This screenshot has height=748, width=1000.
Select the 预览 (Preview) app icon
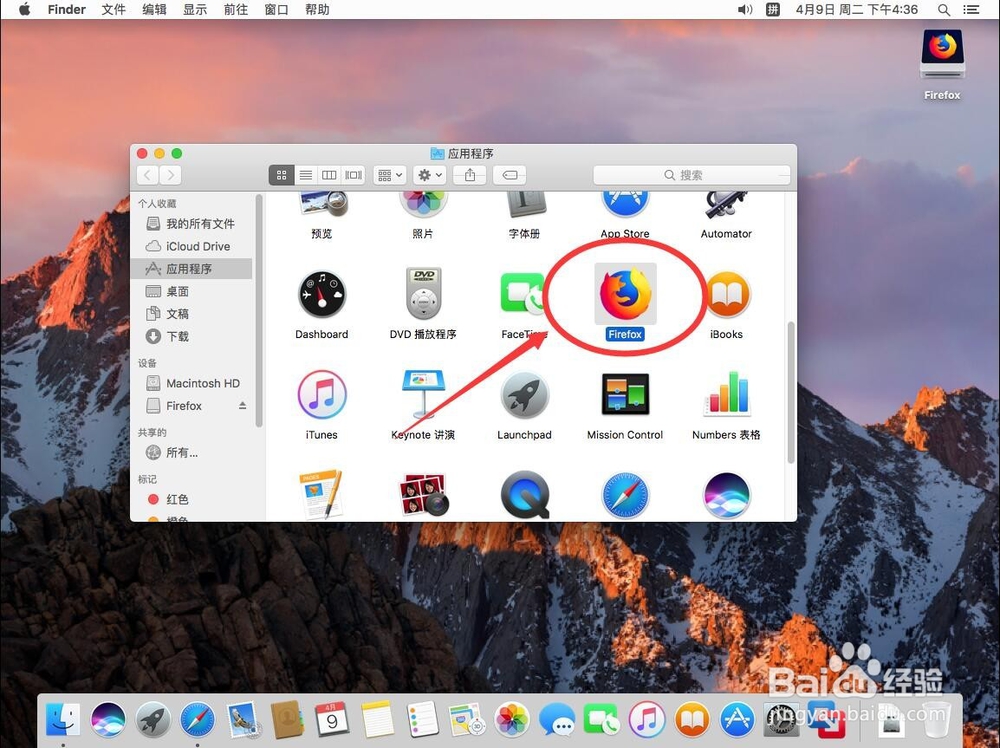[x=323, y=205]
